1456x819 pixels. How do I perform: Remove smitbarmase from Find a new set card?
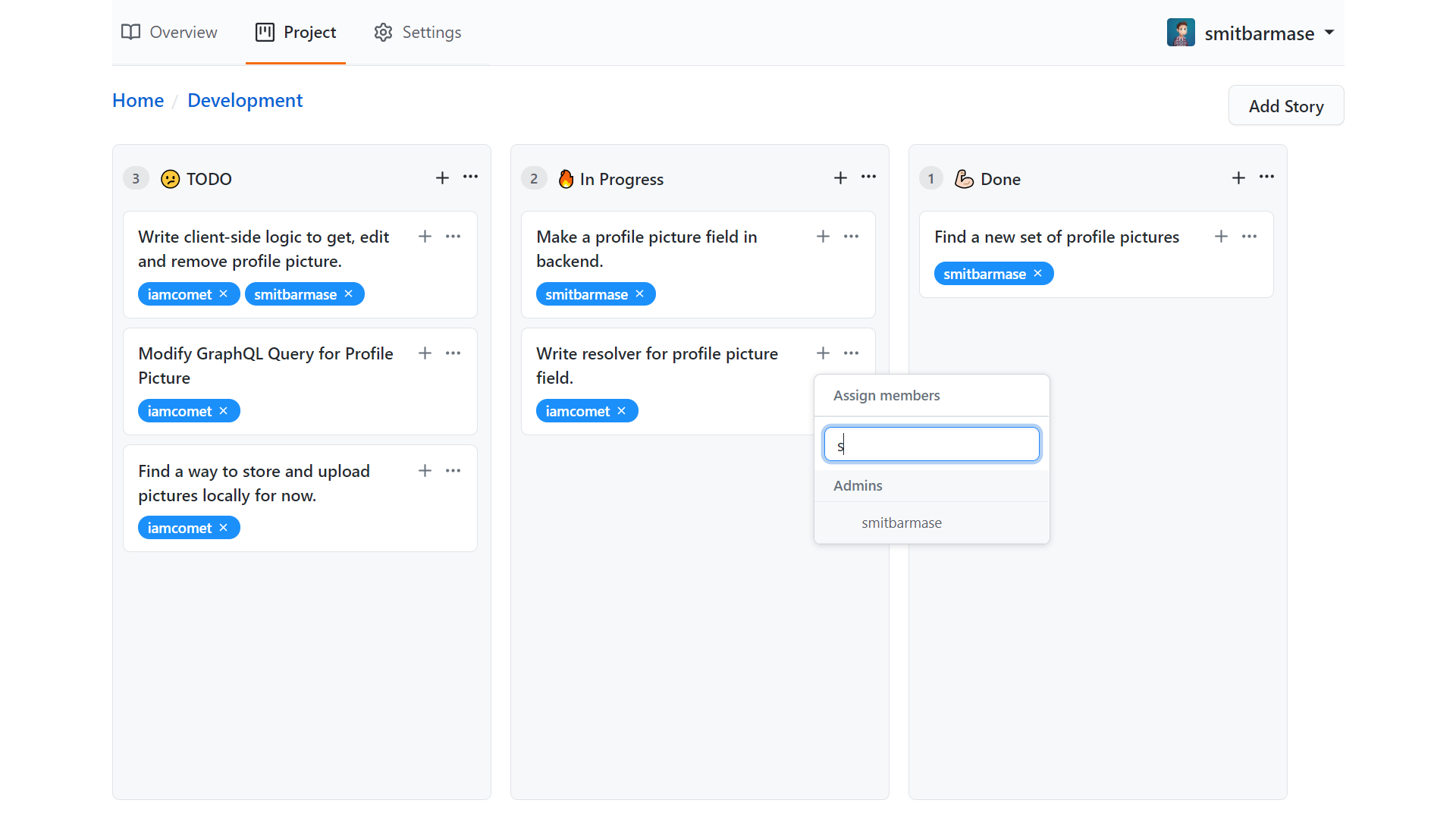[x=1037, y=274]
